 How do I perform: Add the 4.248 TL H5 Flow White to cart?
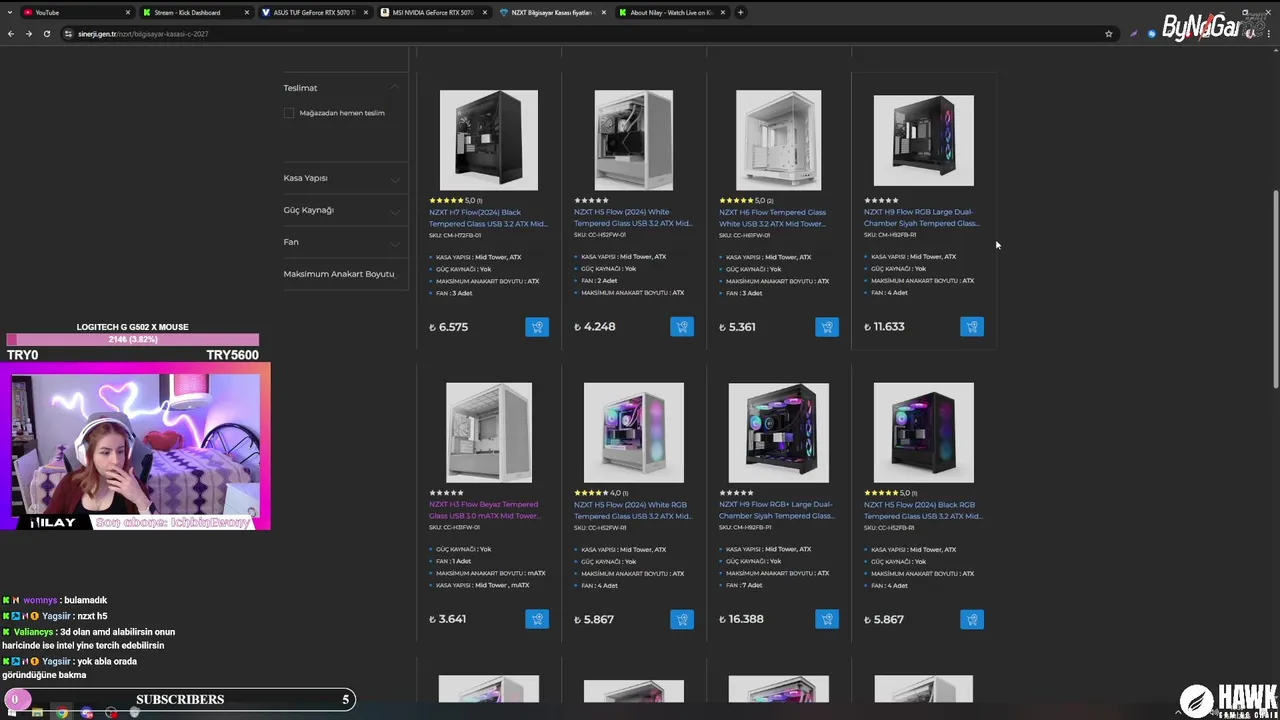pos(682,327)
